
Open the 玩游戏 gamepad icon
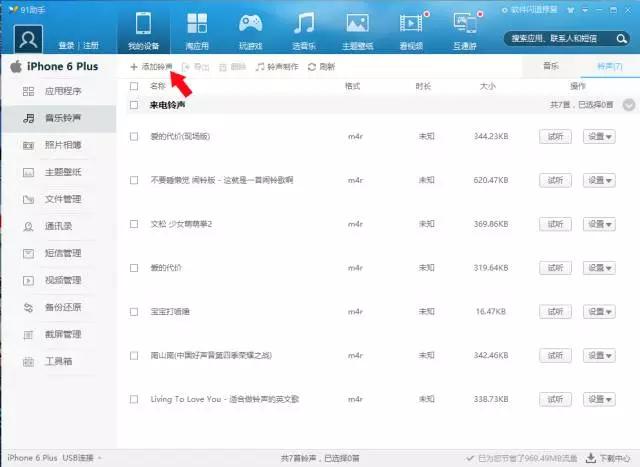tap(250, 23)
